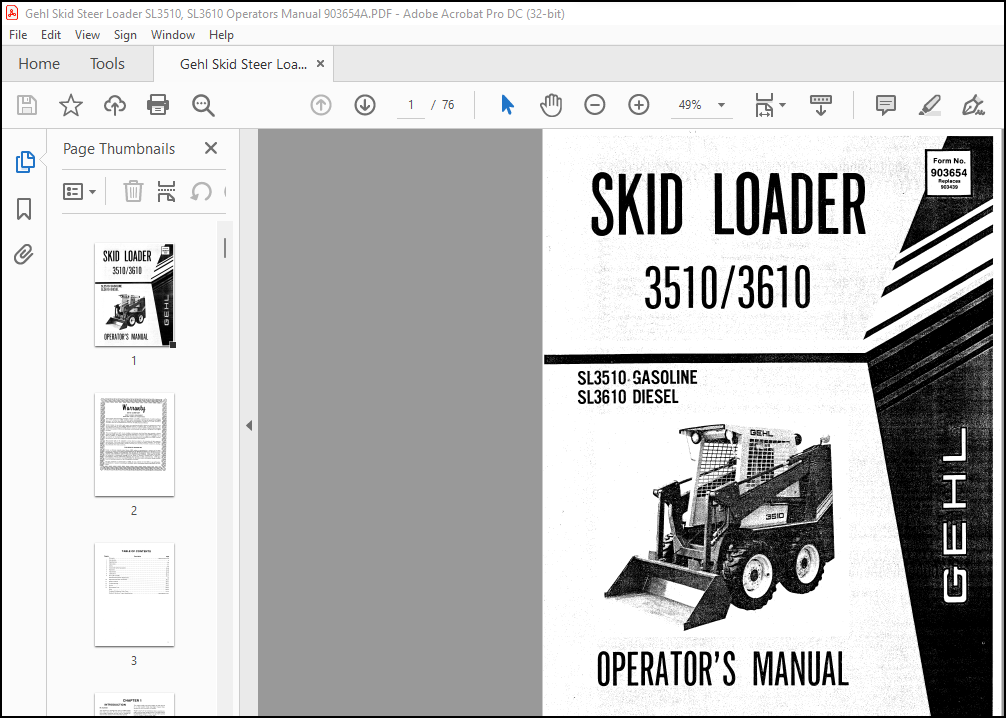This screenshot has width=1006, height=718.
Task: Open Find text magnifier icon
Action: tap(203, 105)
